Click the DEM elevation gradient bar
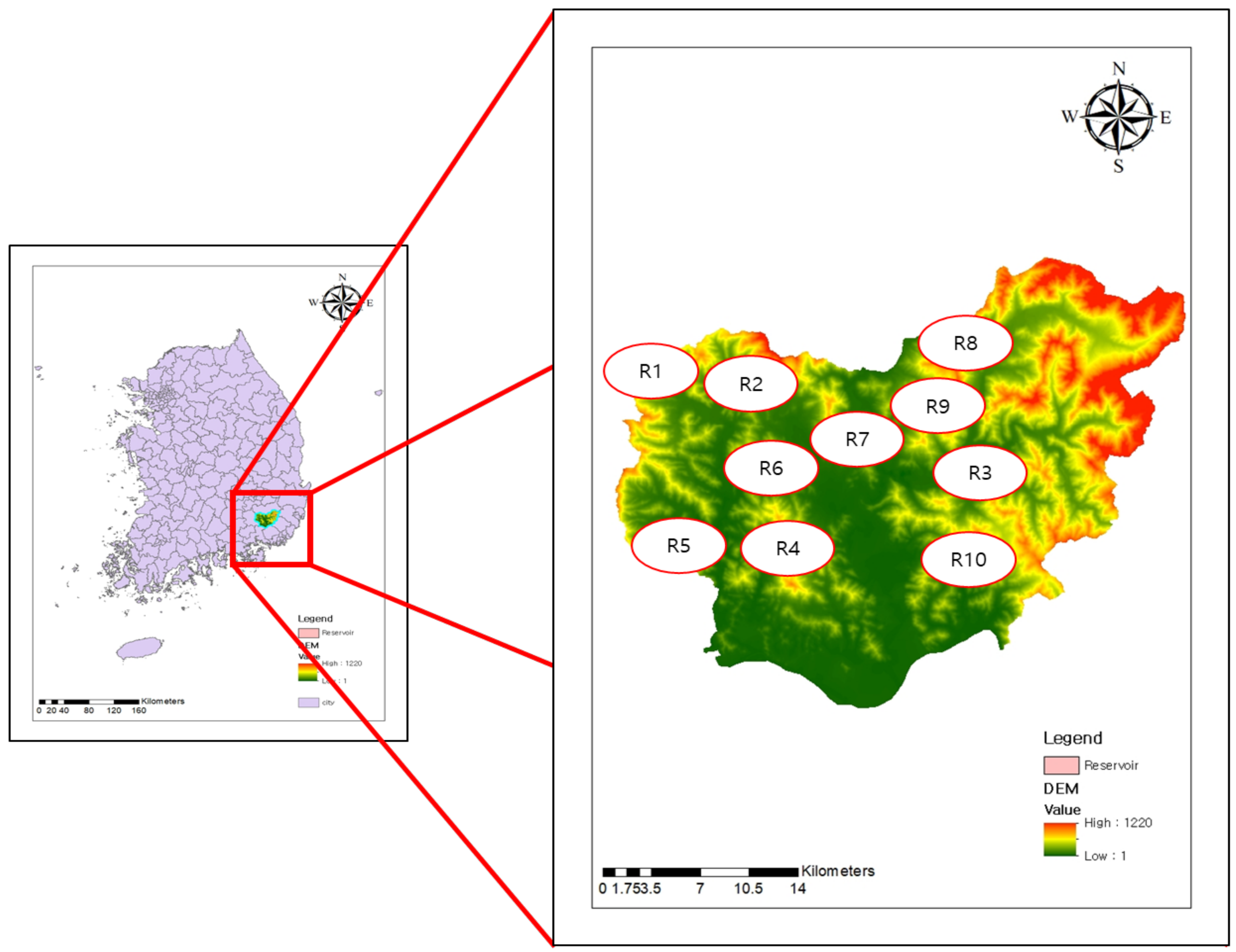 [x=1060, y=839]
